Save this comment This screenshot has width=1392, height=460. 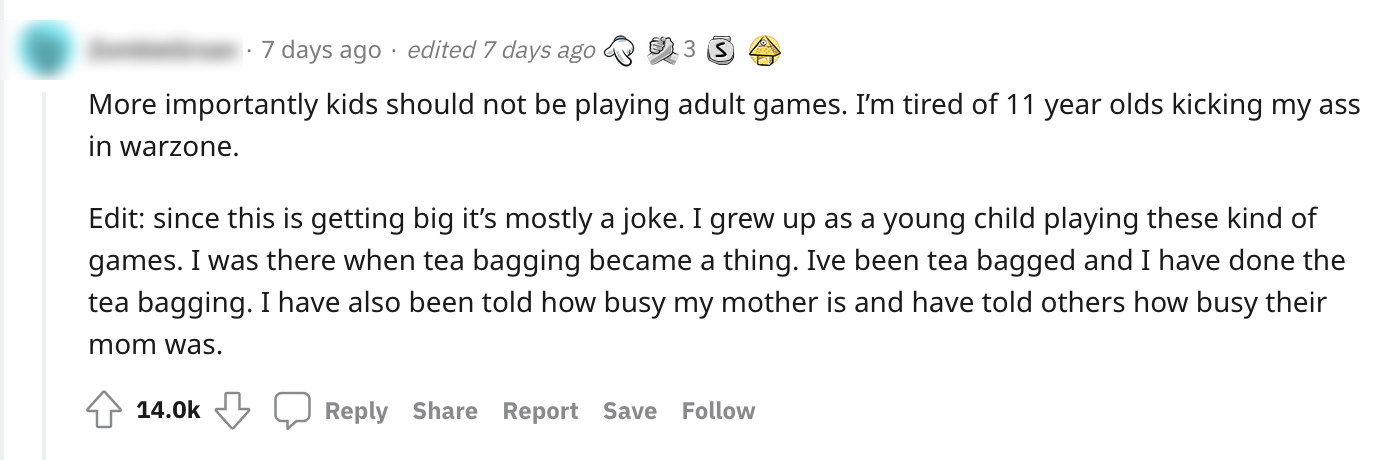point(630,411)
